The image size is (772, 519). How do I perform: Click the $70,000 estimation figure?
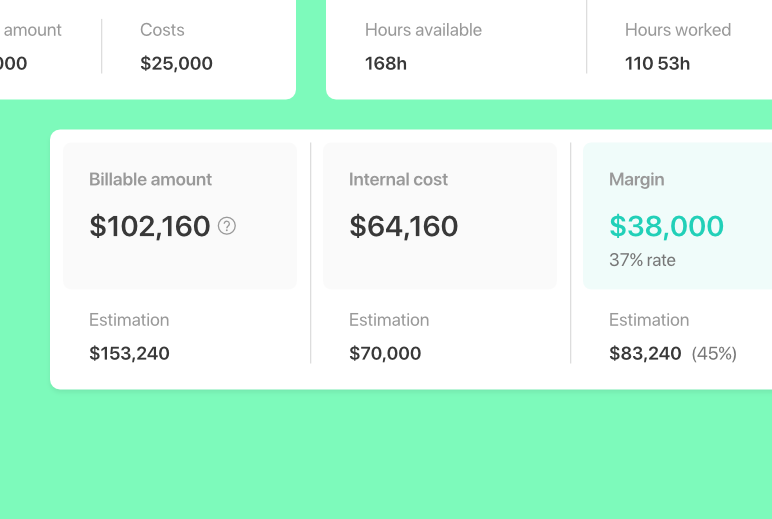[x=385, y=353]
